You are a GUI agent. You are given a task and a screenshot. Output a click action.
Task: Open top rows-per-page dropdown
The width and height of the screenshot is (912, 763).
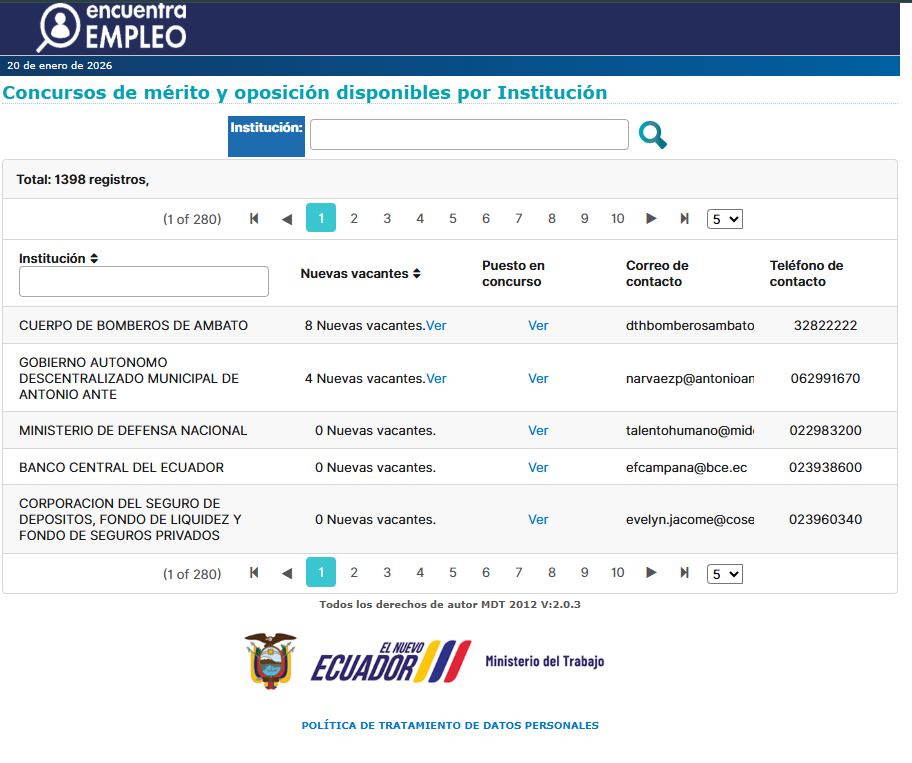(x=724, y=219)
